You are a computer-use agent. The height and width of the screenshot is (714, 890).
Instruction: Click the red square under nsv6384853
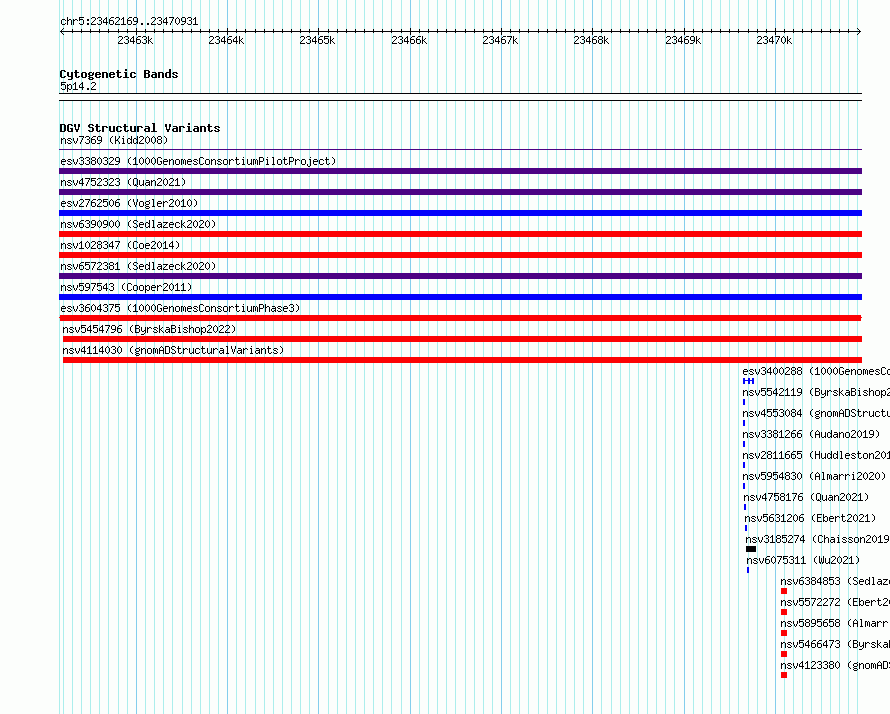click(x=784, y=591)
